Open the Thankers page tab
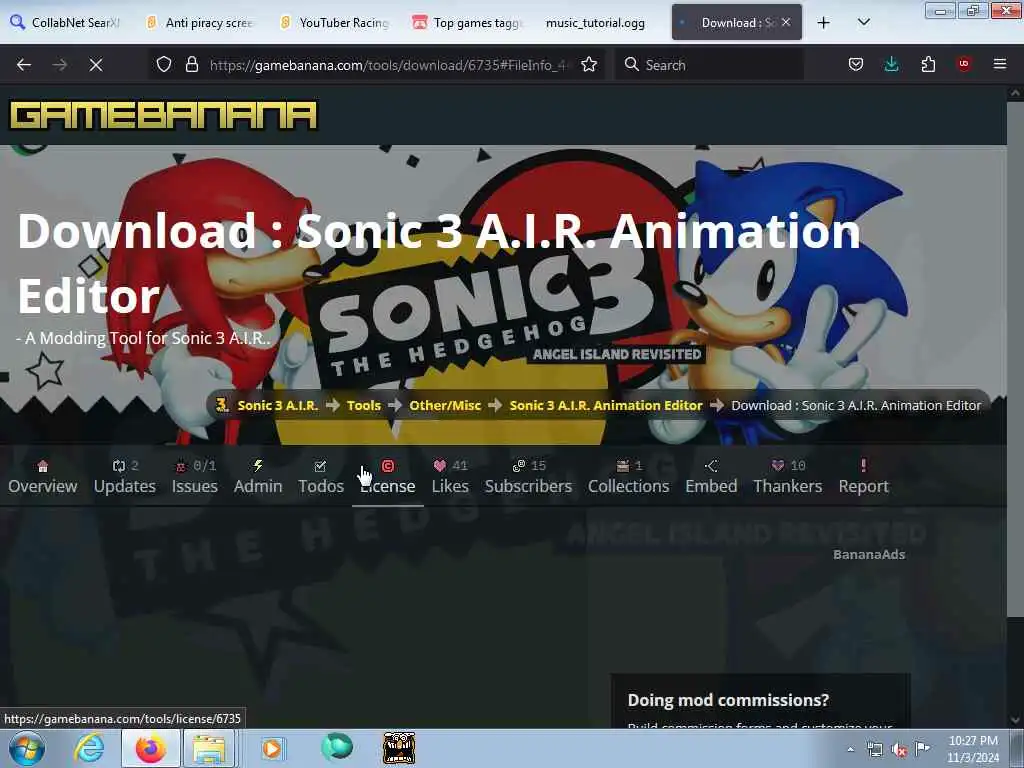 click(x=788, y=477)
